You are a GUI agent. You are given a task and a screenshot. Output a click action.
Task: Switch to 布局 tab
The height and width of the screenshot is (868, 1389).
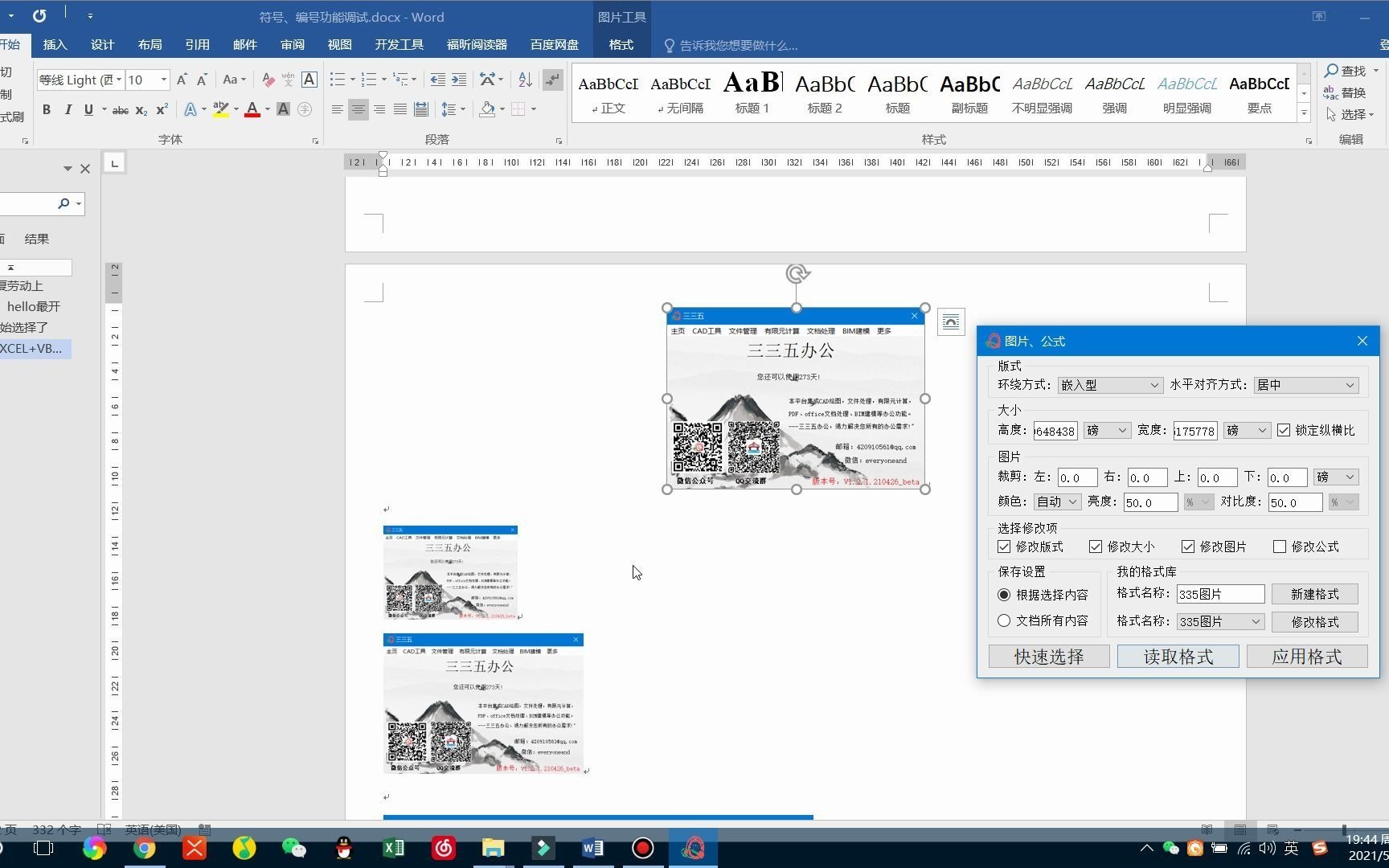pyautogui.click(x=150, y=45)
